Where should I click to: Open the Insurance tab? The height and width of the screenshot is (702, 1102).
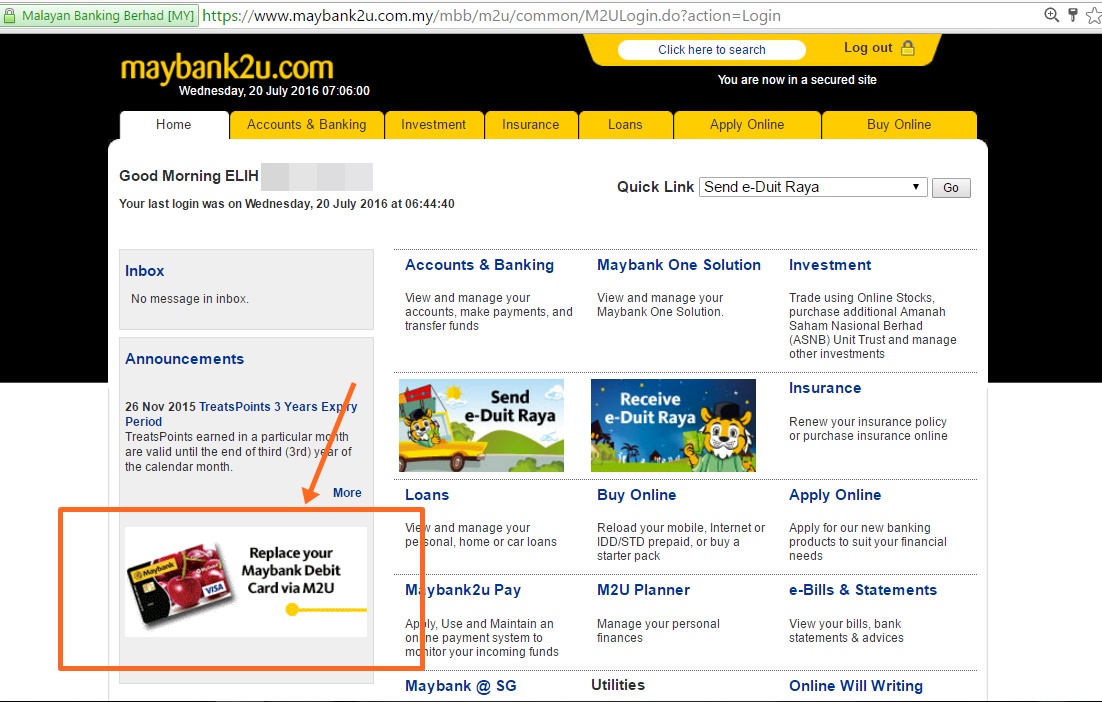531,125
